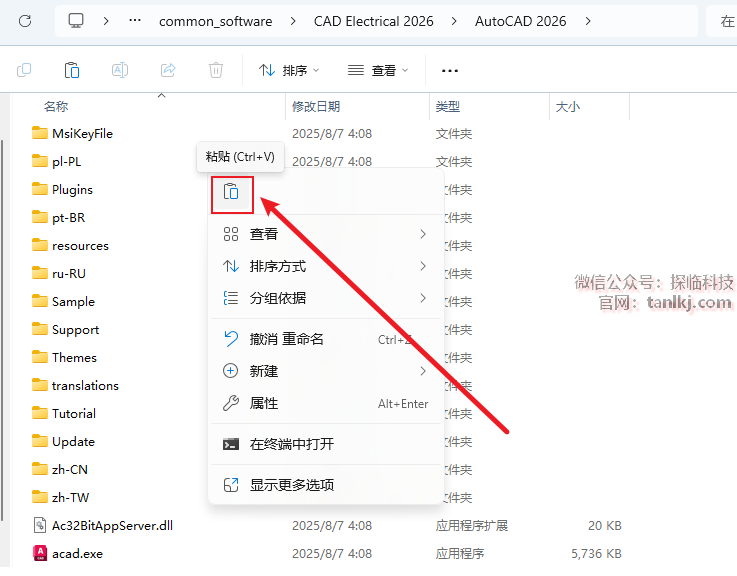The image size is (737, 576).
Task: Click the rename icon in toolbar
Action: [120, 70]
